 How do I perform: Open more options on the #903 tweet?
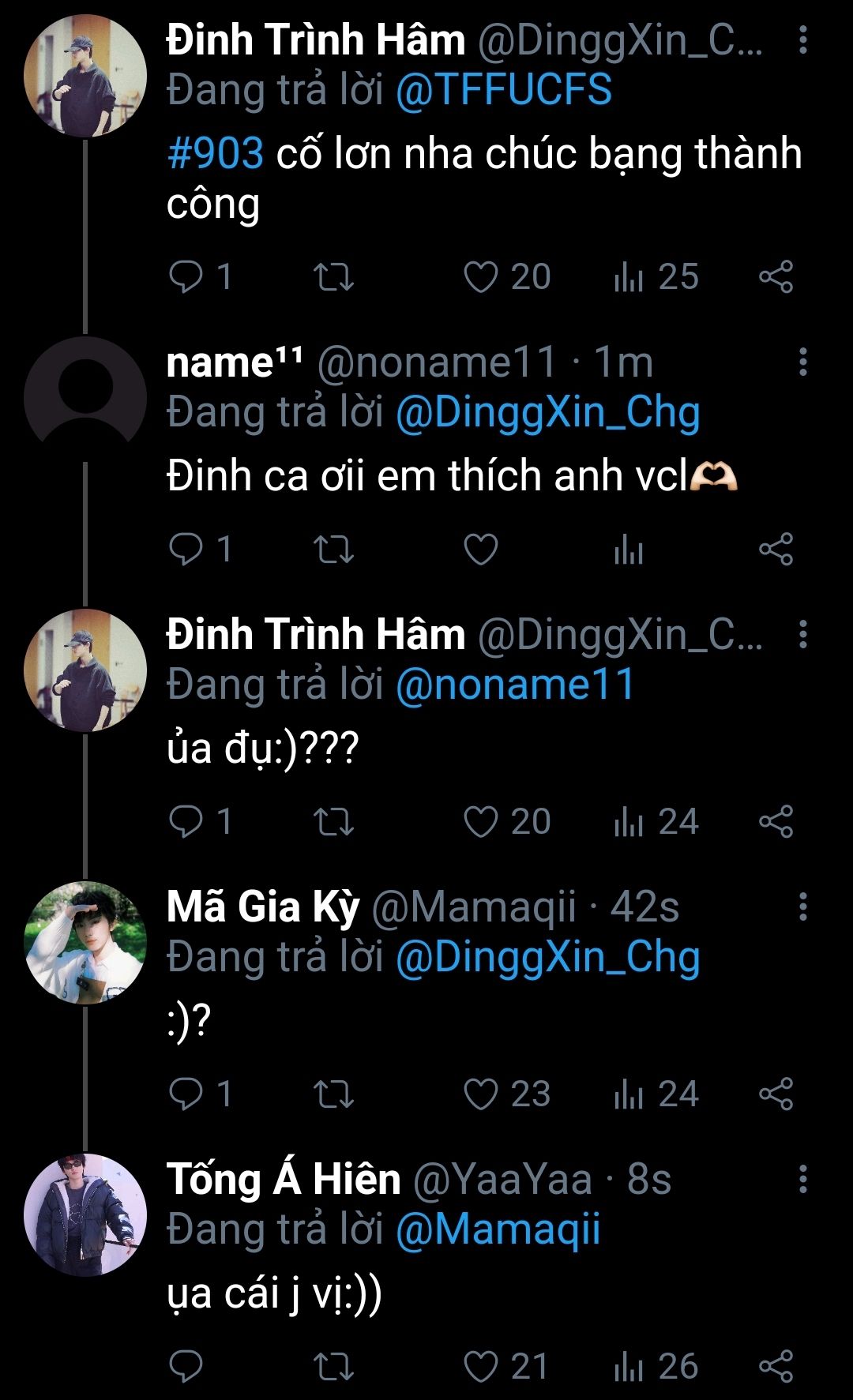[802, 40]
